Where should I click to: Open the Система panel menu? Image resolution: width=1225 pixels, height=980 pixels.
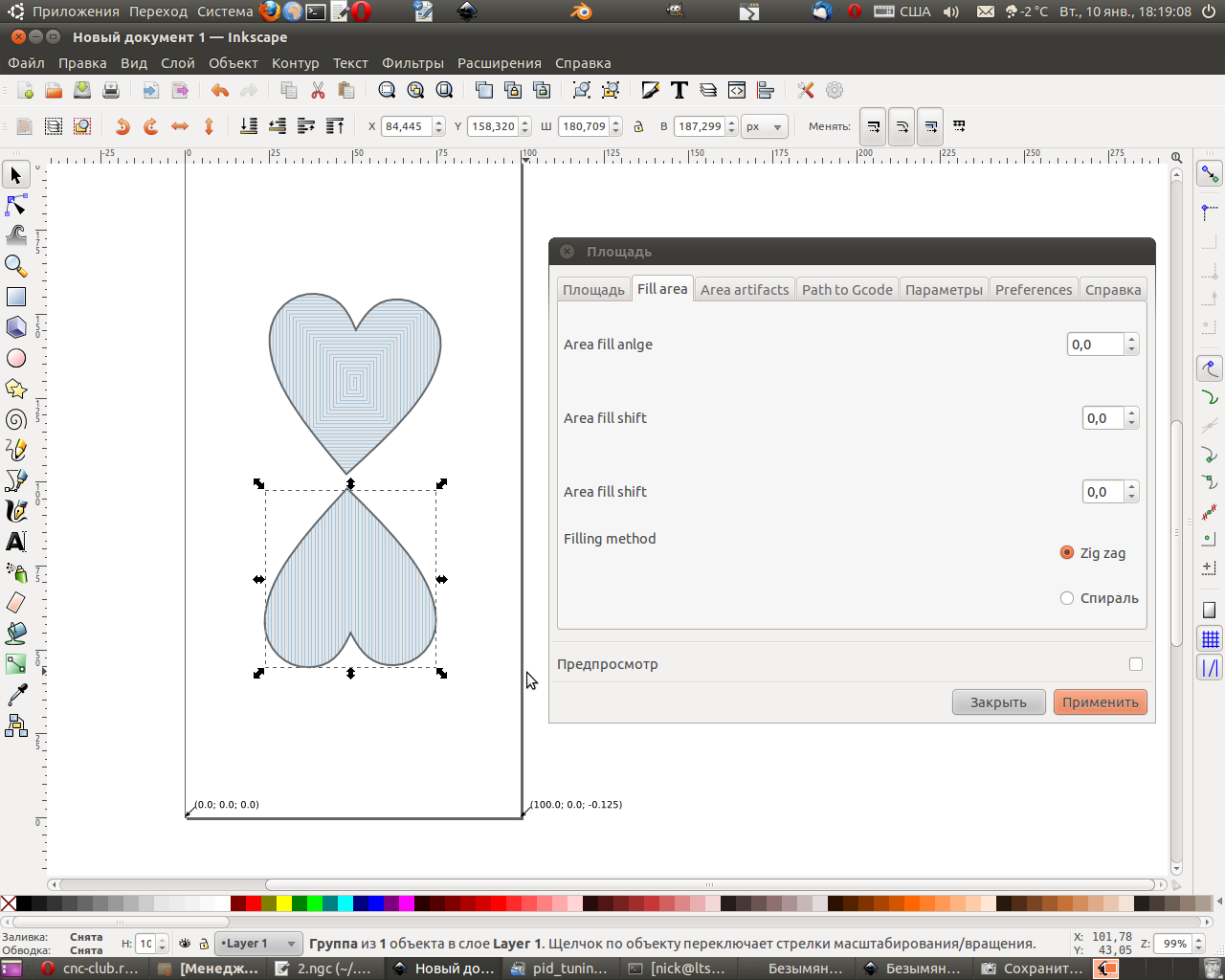(x=225, y=11)
